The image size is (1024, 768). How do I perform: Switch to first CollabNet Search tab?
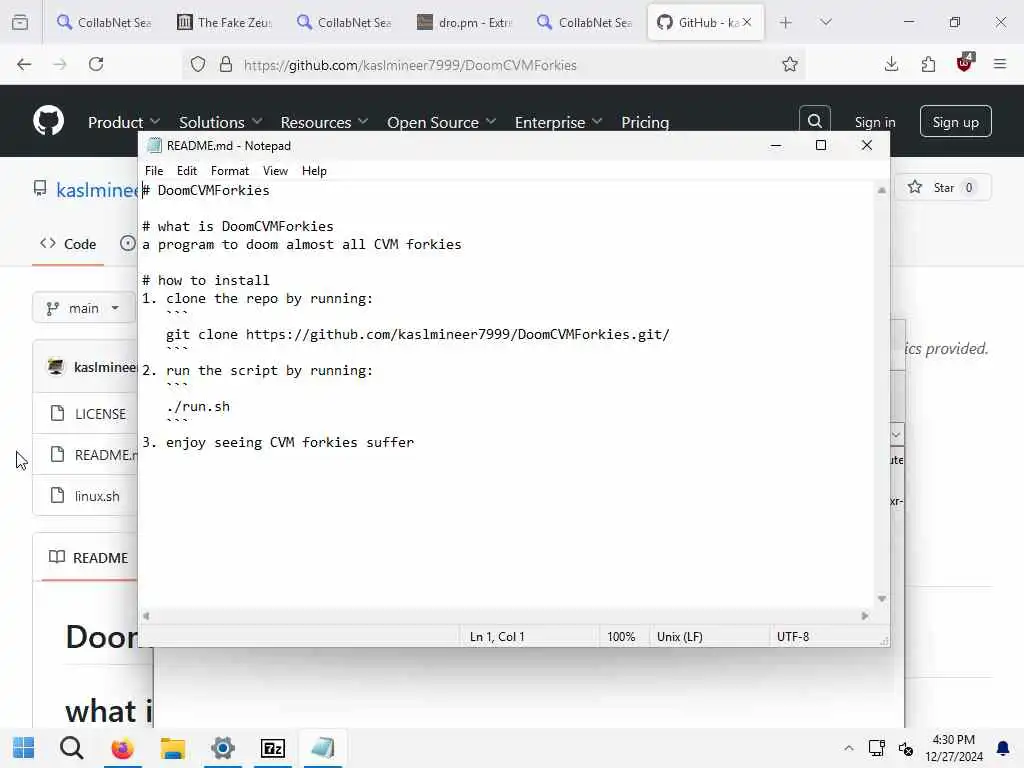click(x=104, y=22)
